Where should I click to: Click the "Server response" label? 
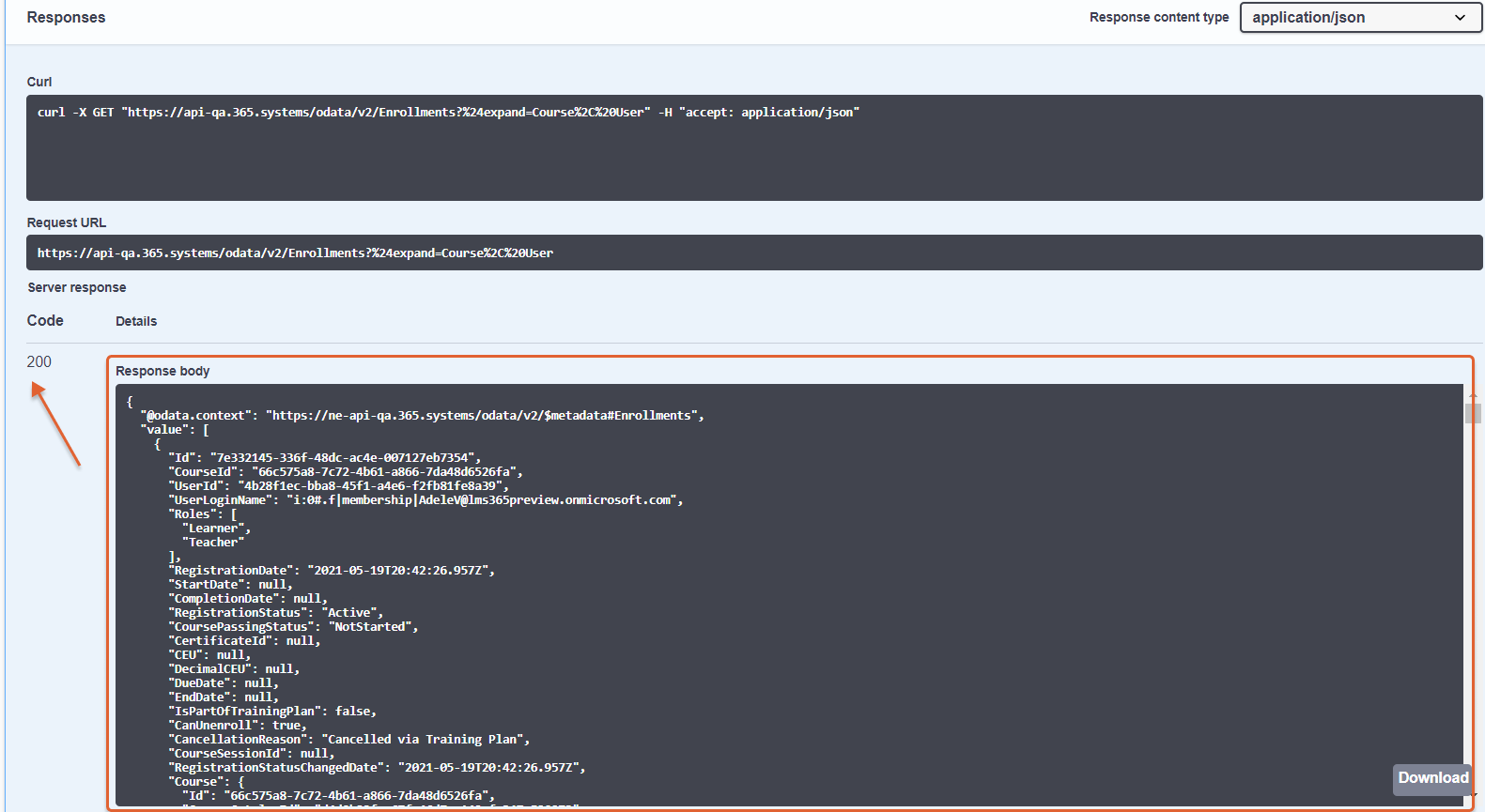[77, 288]
